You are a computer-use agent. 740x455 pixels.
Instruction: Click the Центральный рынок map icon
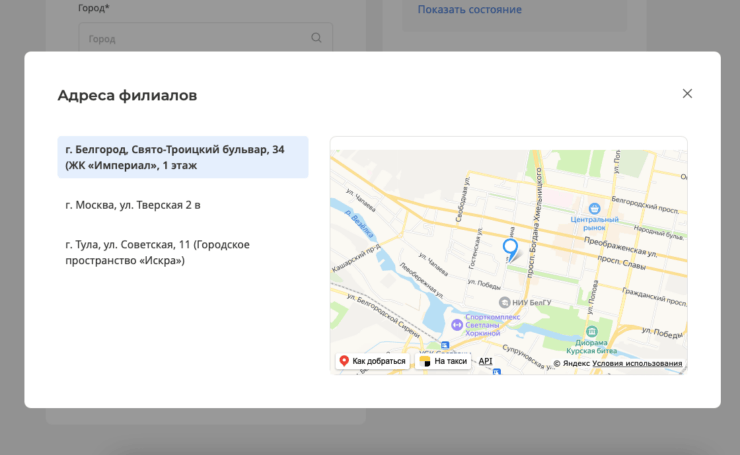[x=594, y=208]
